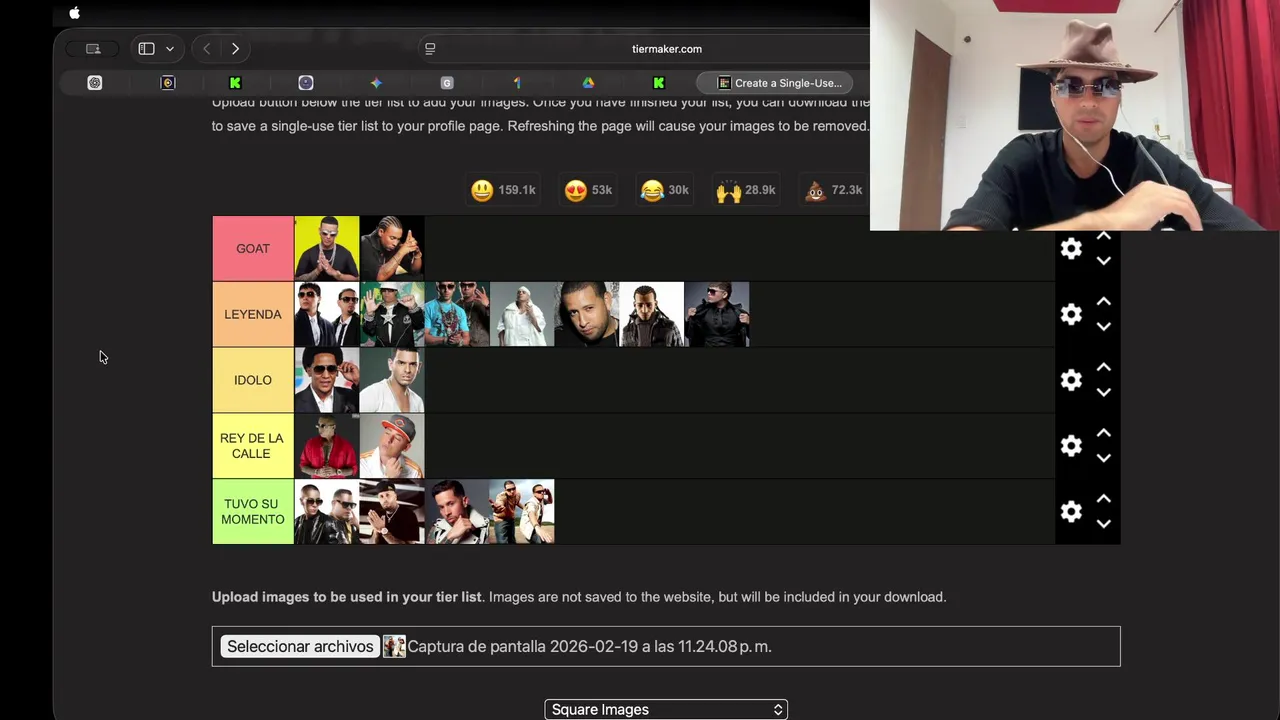Move REY DE LA CALLE row down
This screenshot has width=1280, height=720.
1103,459
